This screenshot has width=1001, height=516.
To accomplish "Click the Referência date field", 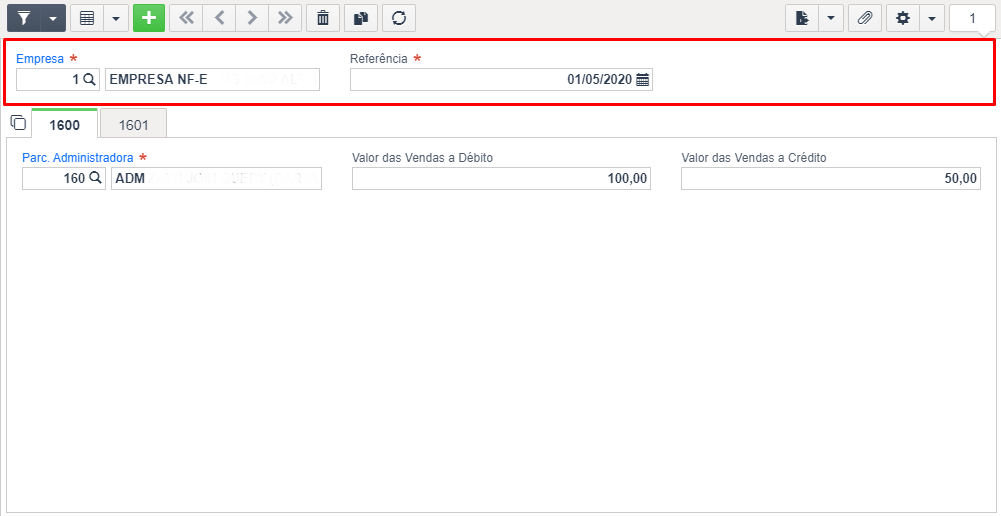I will pyautogui.click(x=501, y=80).
